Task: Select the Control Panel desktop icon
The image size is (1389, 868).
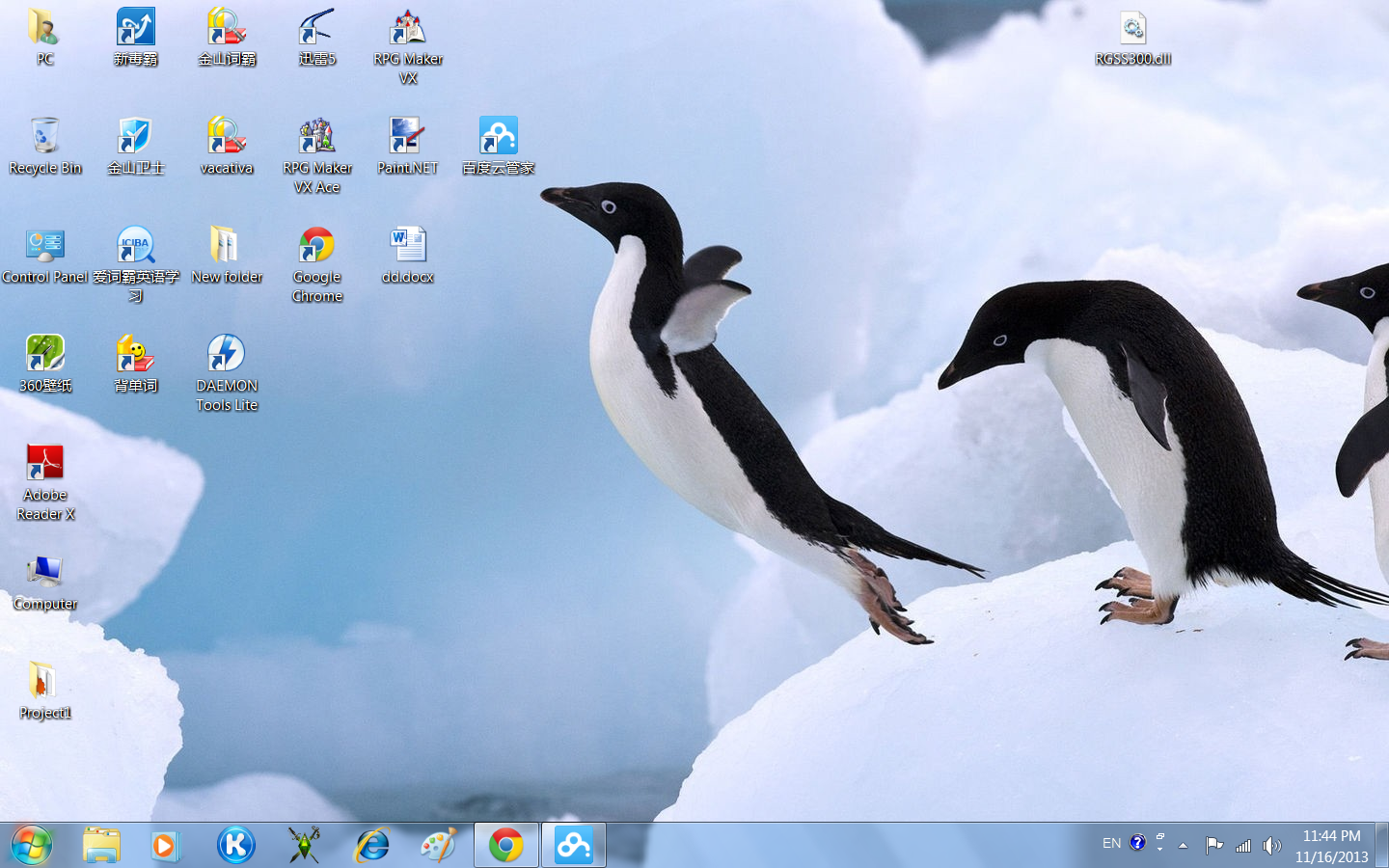Action: pos(45,255)
